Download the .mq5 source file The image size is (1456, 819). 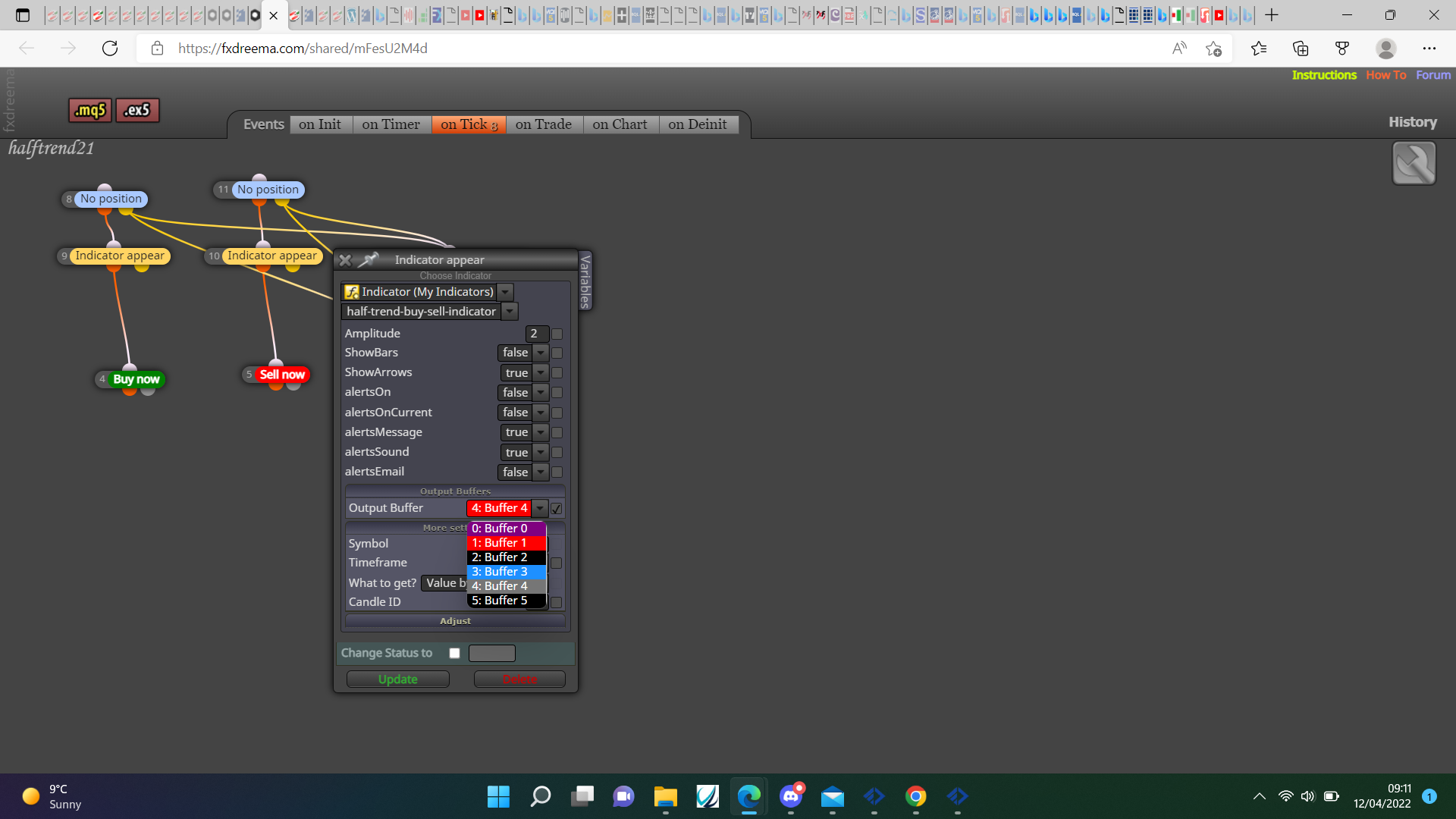tap(90, 110)
